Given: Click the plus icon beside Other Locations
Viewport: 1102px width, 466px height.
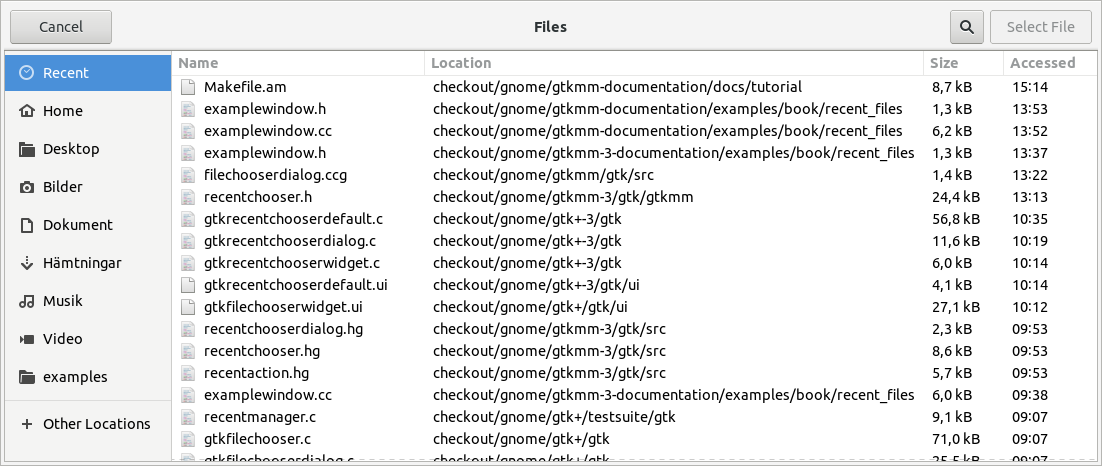Looking at the screenshot, I should pos(27,424).
